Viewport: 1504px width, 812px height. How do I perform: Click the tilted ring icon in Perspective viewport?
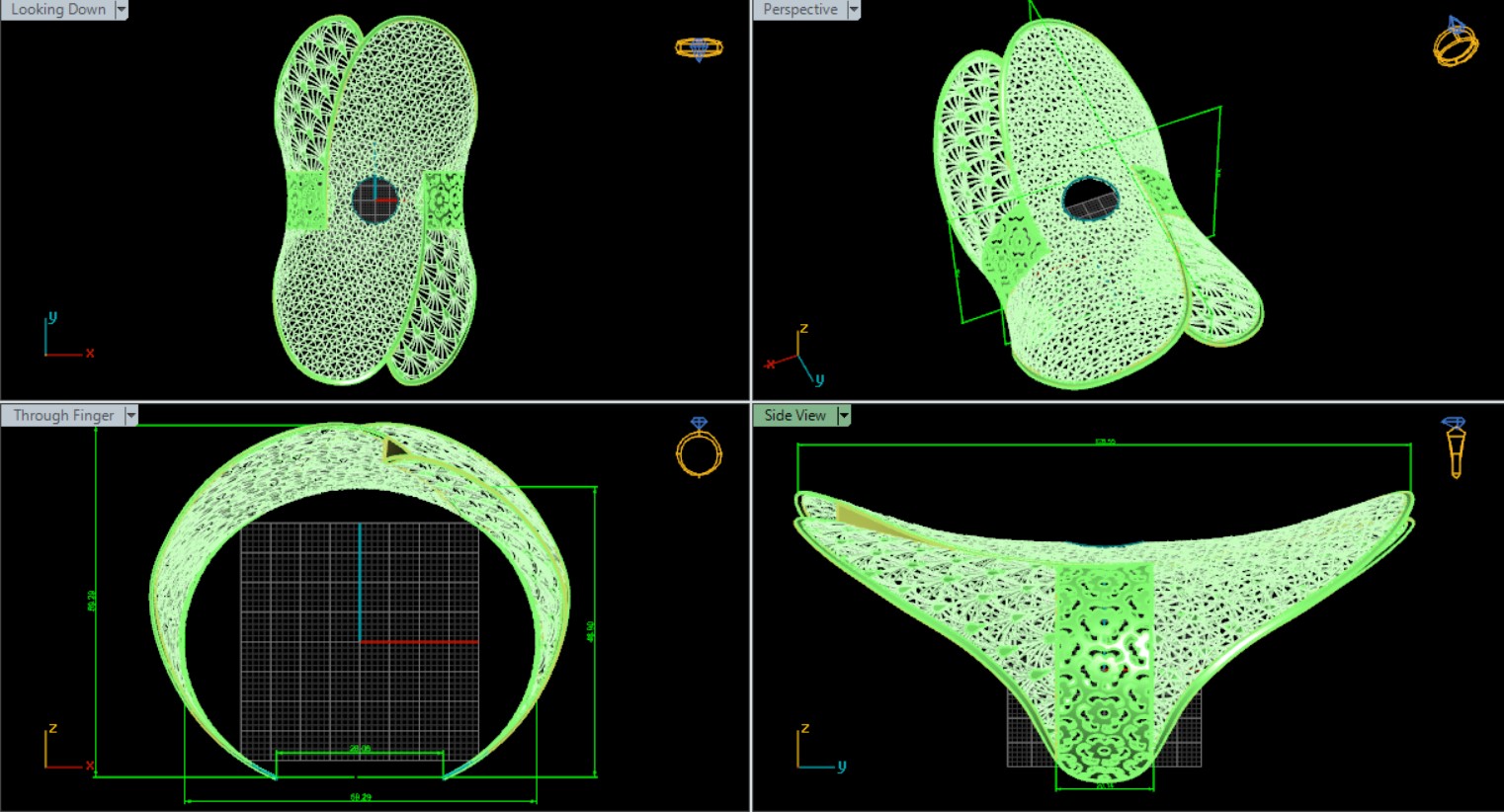tap(1456, 42)
